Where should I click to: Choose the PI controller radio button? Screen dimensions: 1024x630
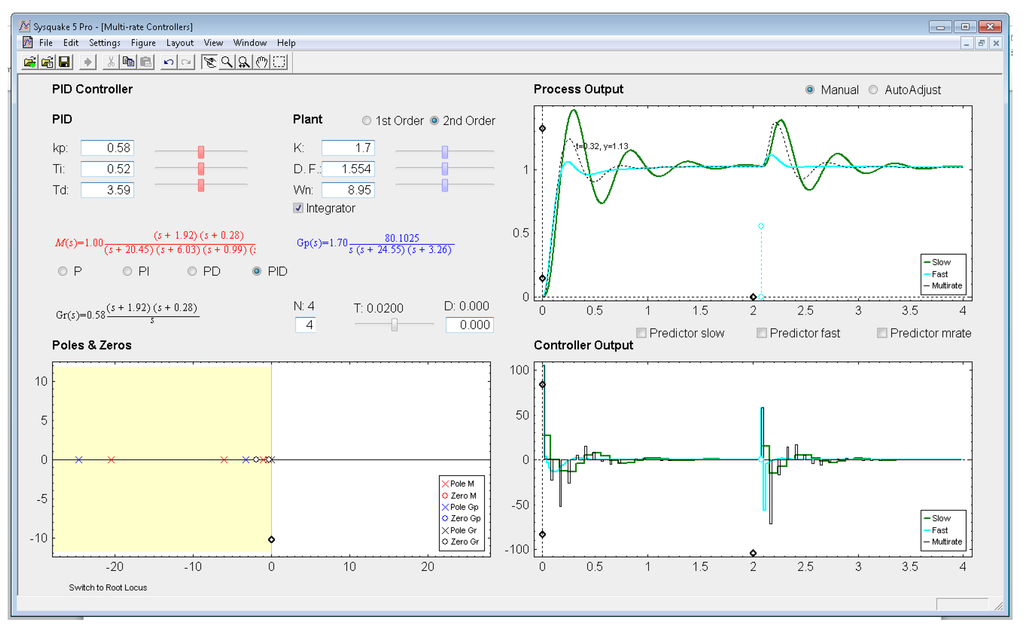128,271
